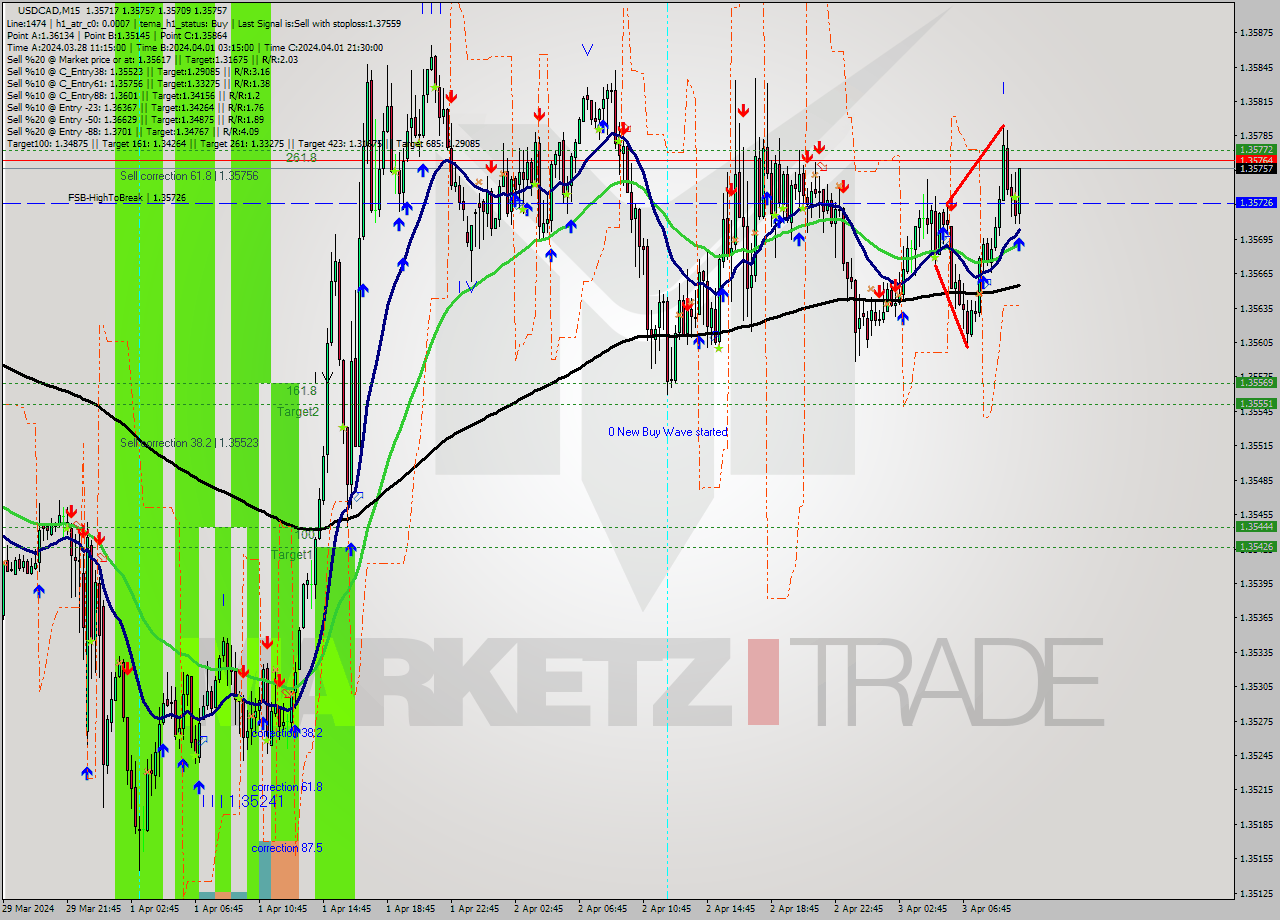Select the '2 Apr 18:45' time axis label
Screen dimensions: 1280x920
[794, 909]
